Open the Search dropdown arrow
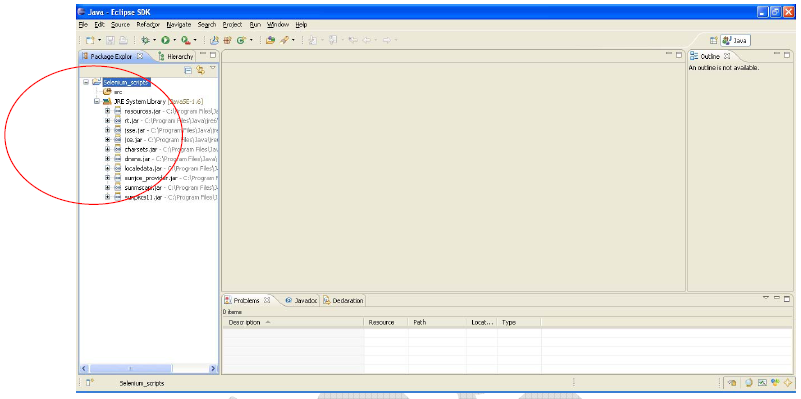The height and width of the screenshot is (399, 801). [293, 40]
